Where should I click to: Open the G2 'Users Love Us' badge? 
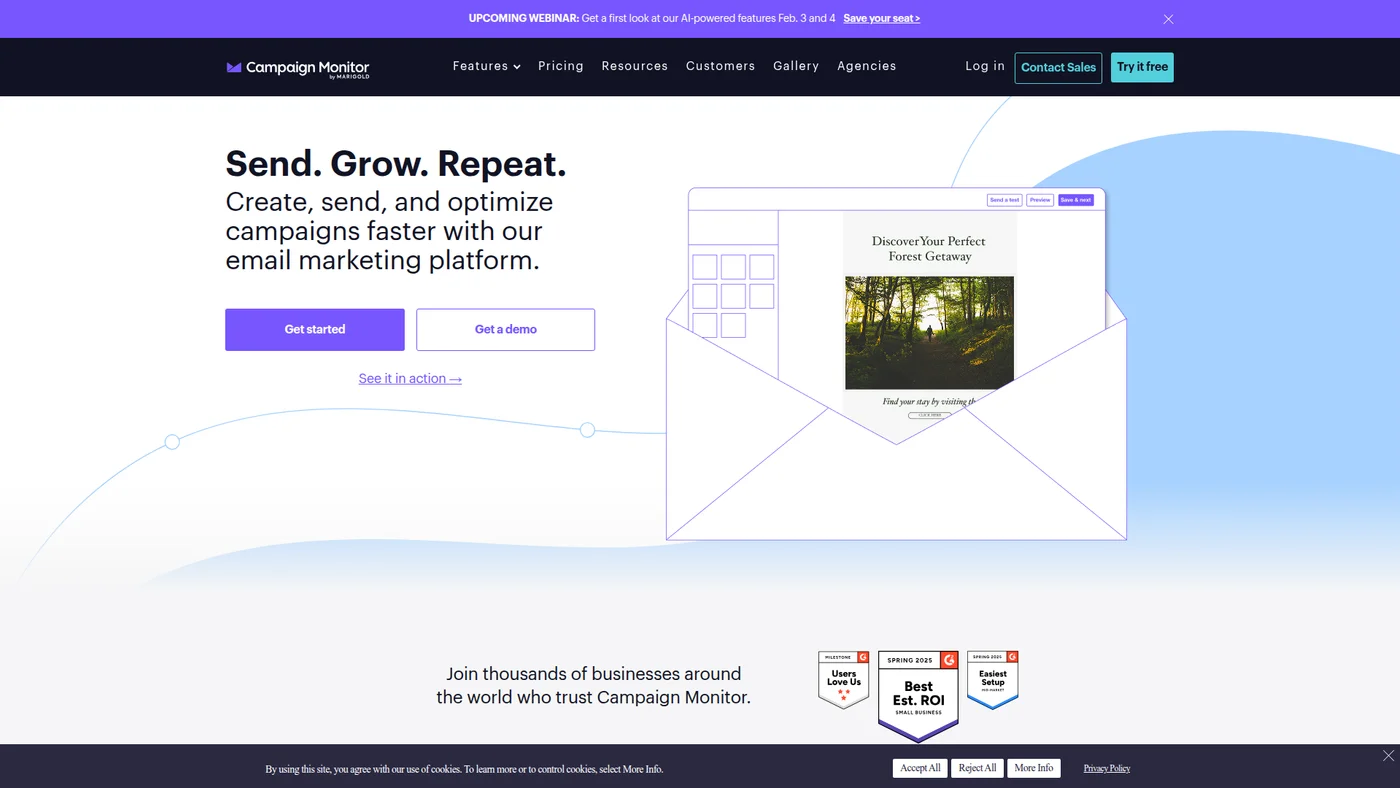(x=843, y=680)
